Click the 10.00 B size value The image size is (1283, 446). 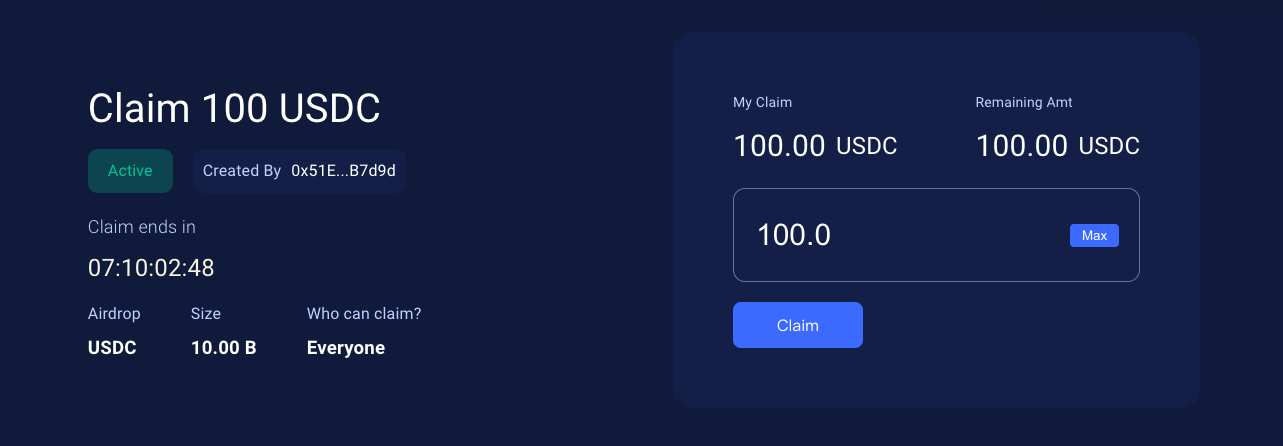click(x=224, y=348)
